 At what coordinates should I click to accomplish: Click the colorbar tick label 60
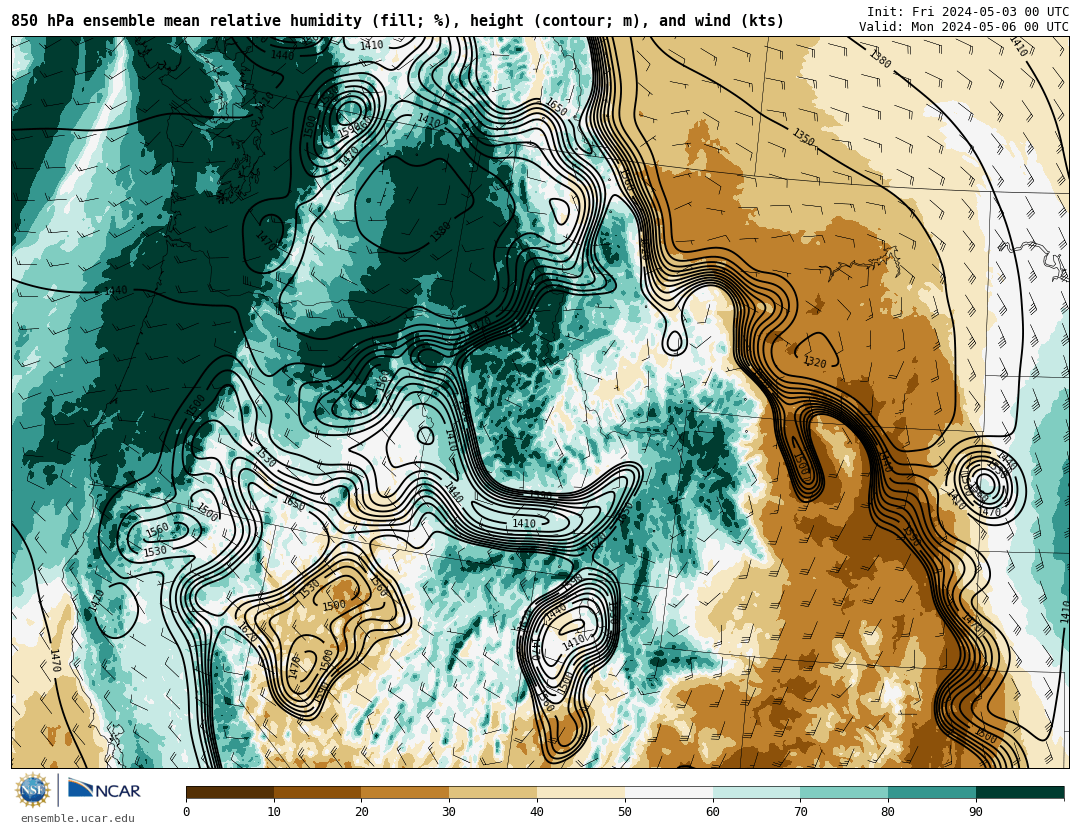[x=713, y=812]
